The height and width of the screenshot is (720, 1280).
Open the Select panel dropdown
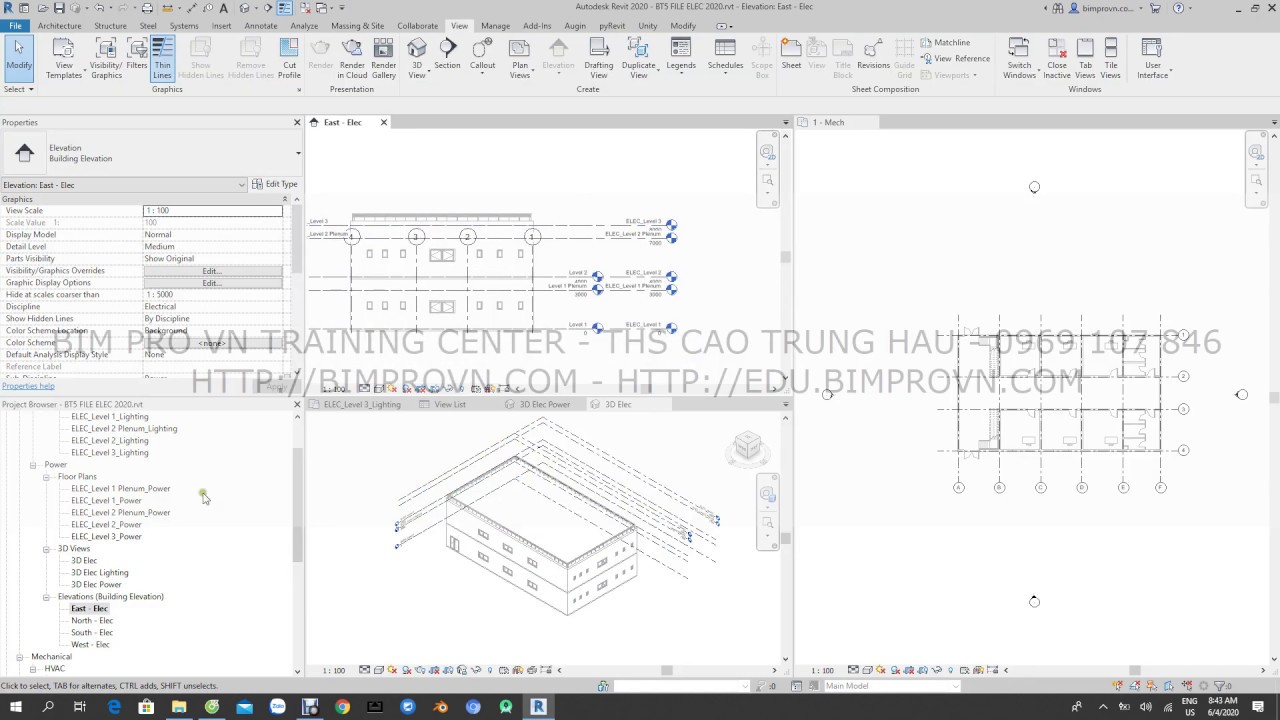[x=19, y=89]
